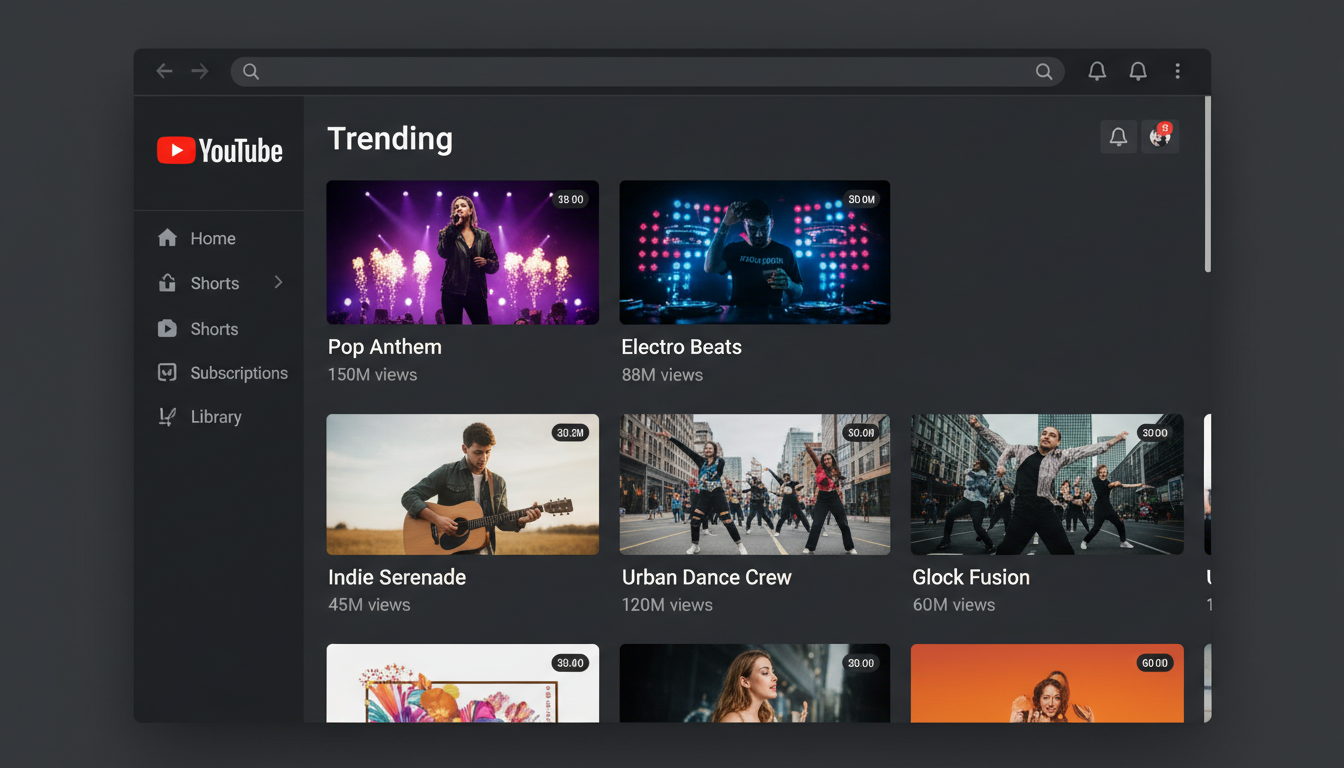Click the forward navigation arrow
This screenshot has width=1344, height=768.
click(199, 71)
